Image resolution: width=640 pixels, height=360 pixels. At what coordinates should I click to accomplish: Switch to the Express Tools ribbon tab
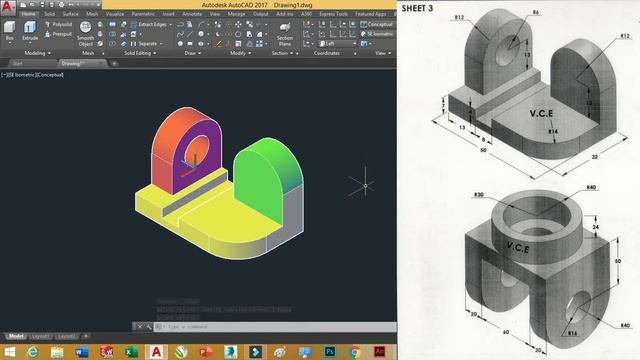[x=333, y=14]
